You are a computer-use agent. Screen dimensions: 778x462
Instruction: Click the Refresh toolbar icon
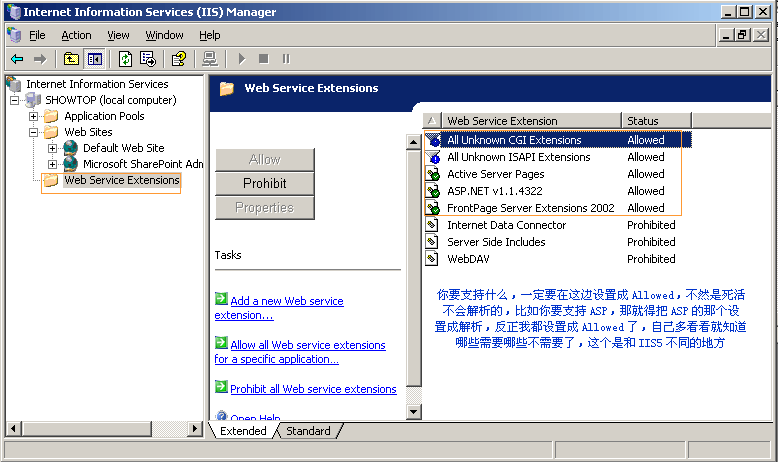coord(125,59)
